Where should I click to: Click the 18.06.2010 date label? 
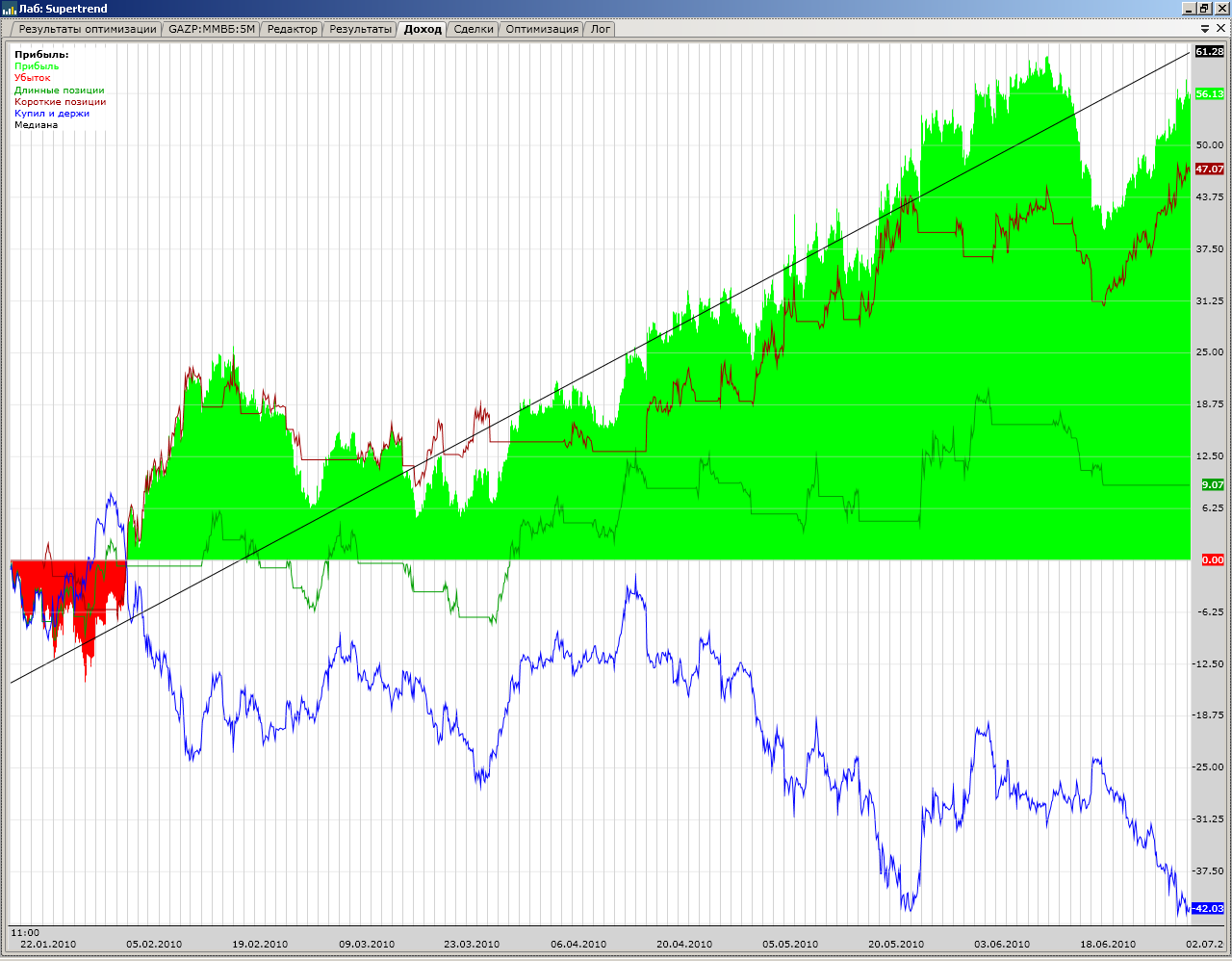tap(1108, 945)
